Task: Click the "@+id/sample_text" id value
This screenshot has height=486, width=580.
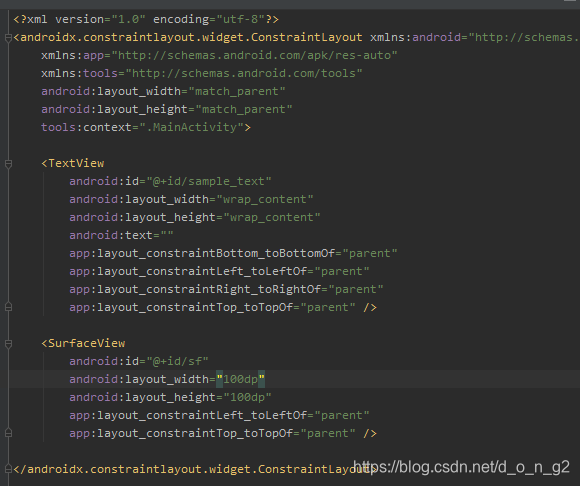Action: pos(209,182)
